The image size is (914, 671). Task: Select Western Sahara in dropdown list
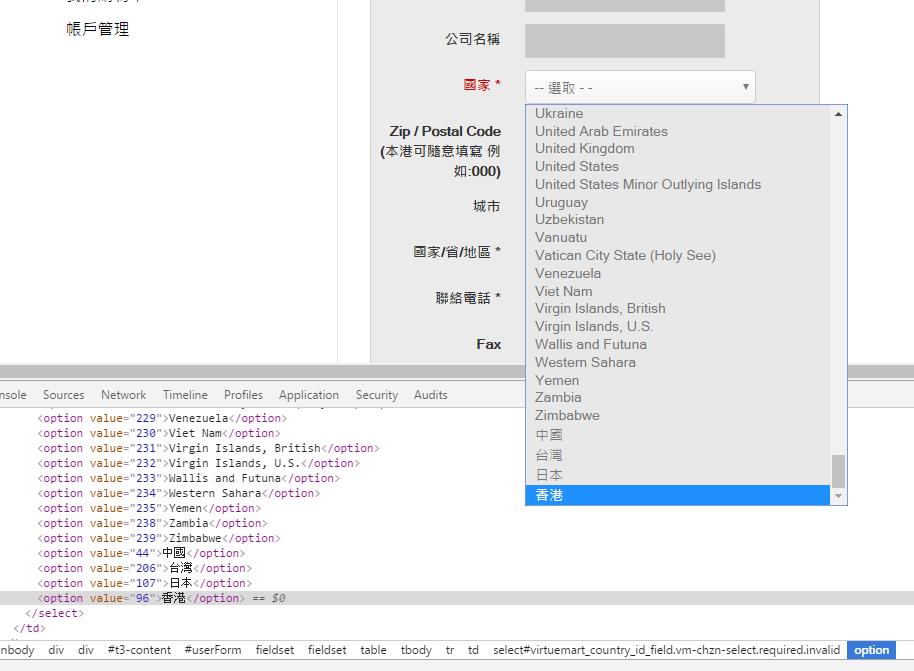[x=677, y=362]
